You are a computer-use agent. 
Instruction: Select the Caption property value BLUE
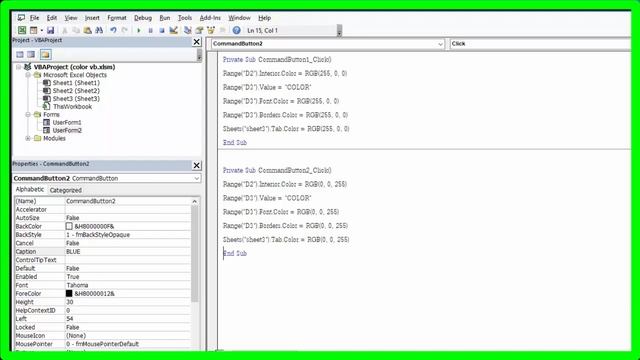tap(128, 251)
